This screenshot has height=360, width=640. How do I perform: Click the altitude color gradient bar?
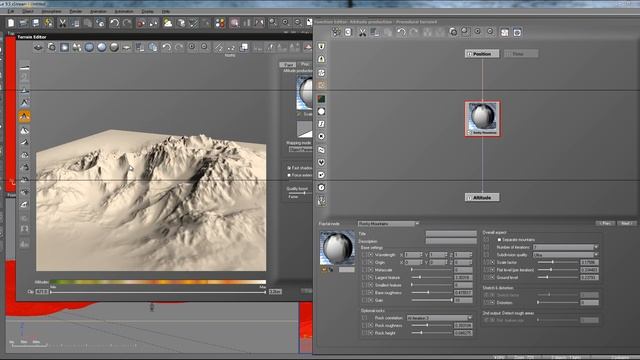158,282
